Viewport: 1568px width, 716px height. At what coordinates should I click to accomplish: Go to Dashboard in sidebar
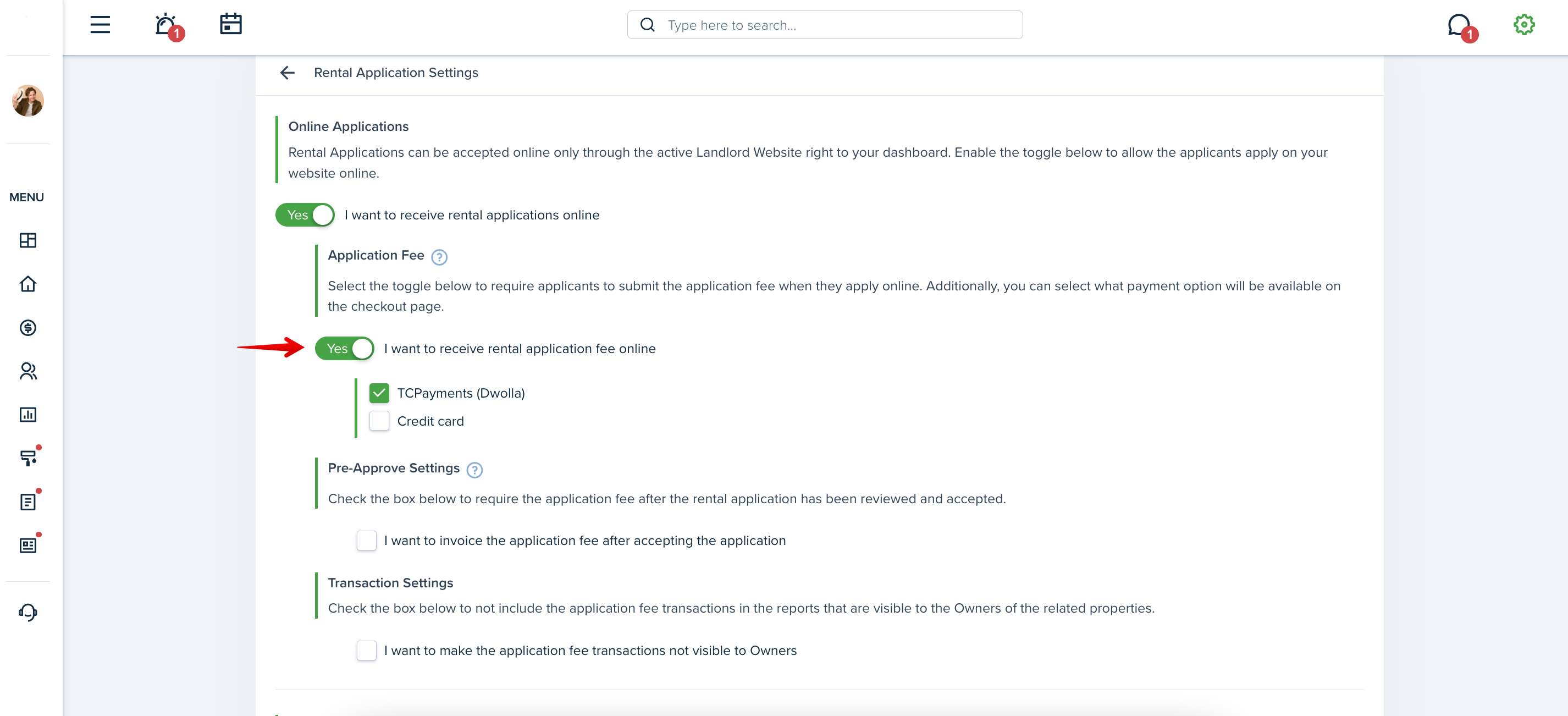[x=28, y=240]
